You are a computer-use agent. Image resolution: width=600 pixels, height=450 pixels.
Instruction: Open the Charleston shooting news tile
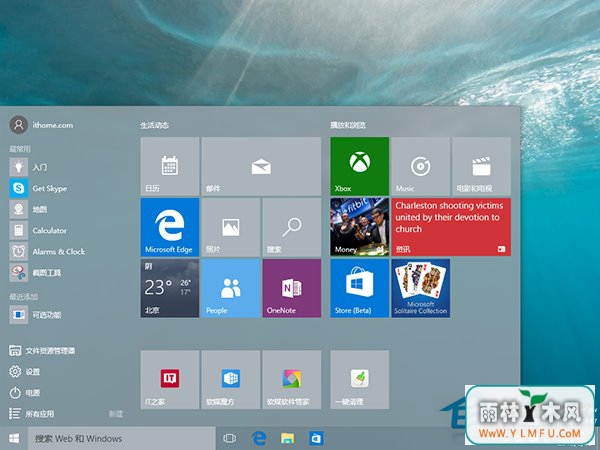coord(451,227)
